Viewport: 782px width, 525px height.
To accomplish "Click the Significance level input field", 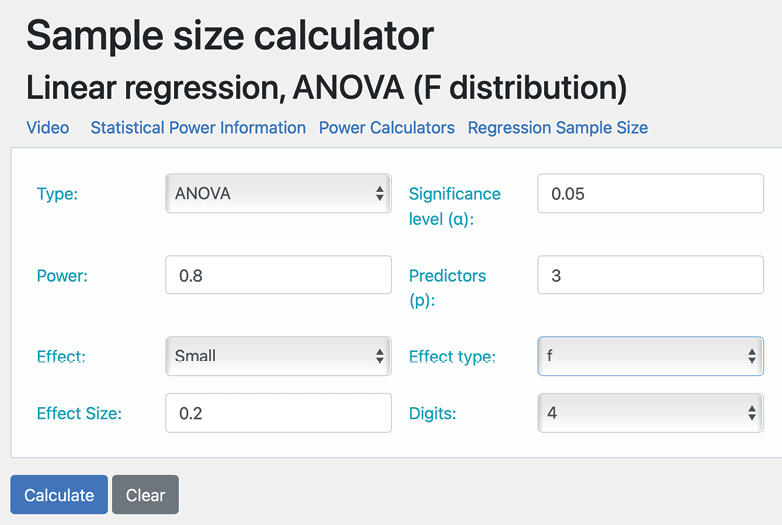I will 650,194.
